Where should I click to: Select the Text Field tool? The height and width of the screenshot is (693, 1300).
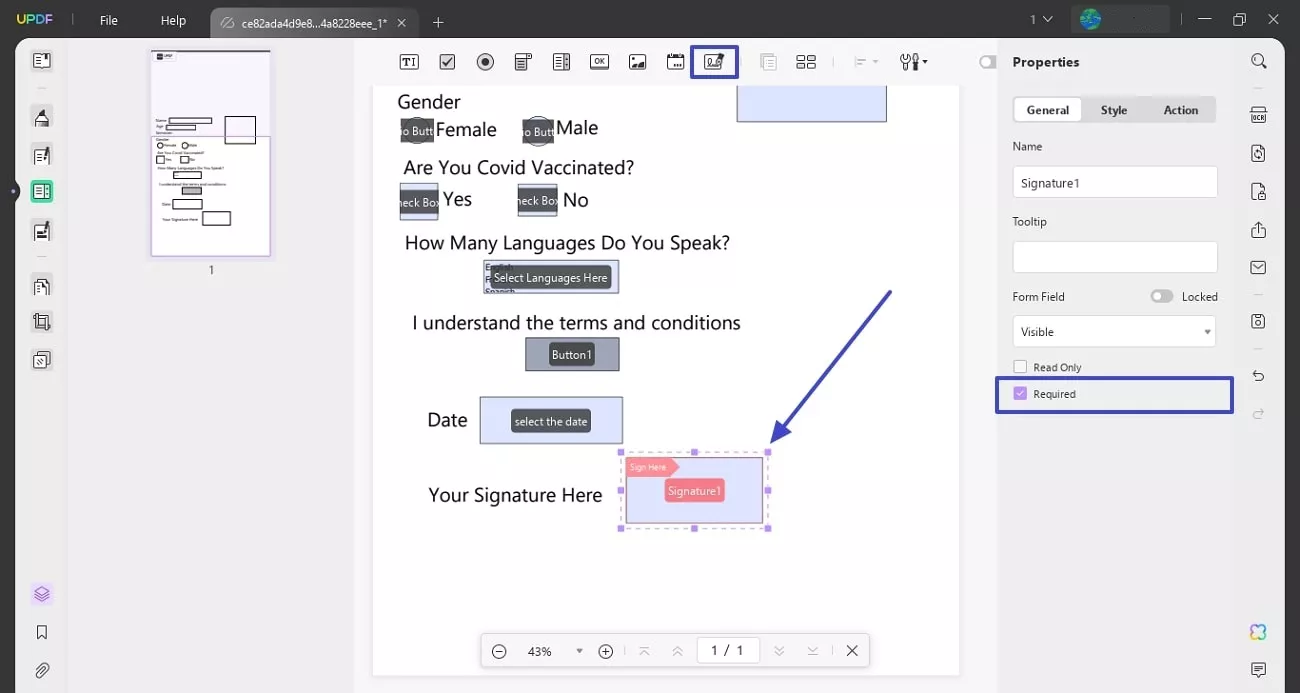pyautogui.click(x=409, y=62)
